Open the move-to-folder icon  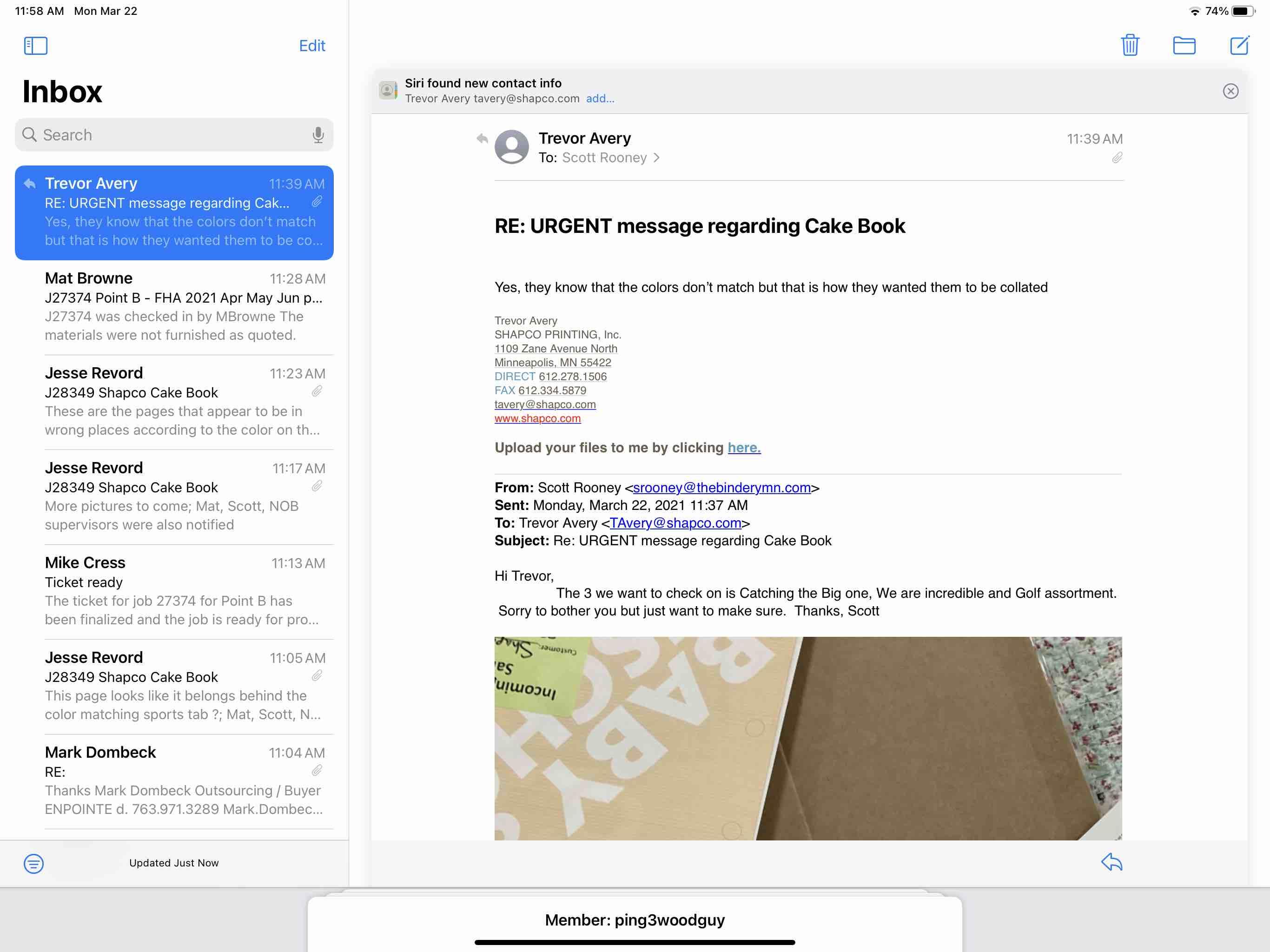coord(1184,46)
